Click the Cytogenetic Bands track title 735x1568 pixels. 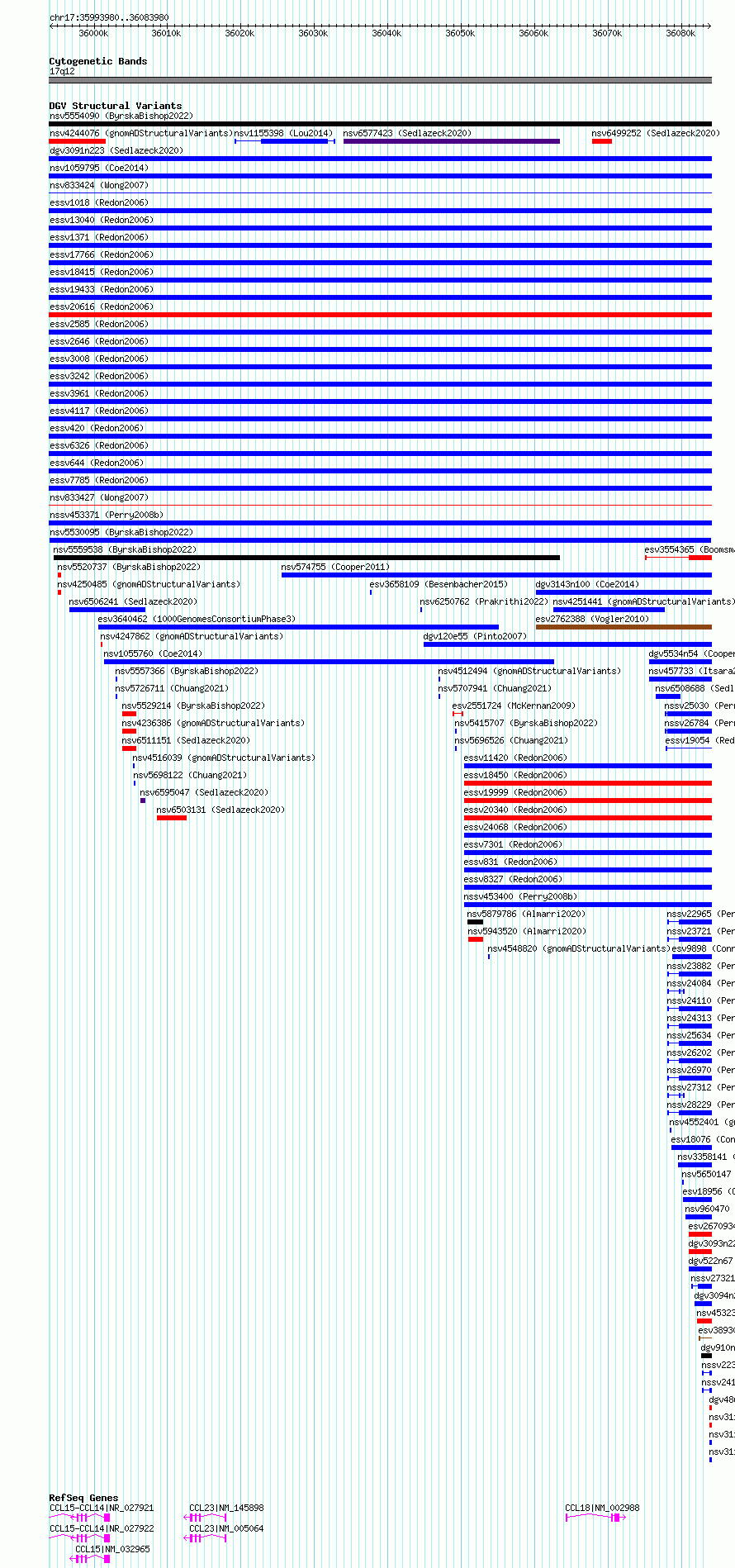98,61
